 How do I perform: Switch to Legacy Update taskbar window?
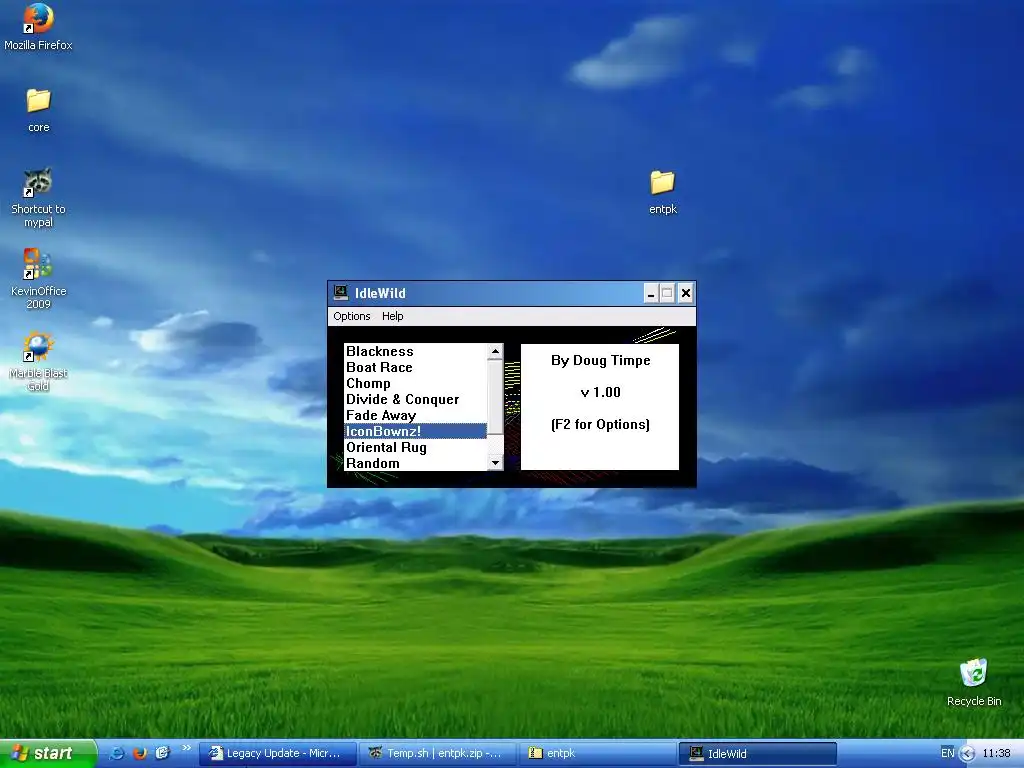pyautogui.click(x=278, y=753)
